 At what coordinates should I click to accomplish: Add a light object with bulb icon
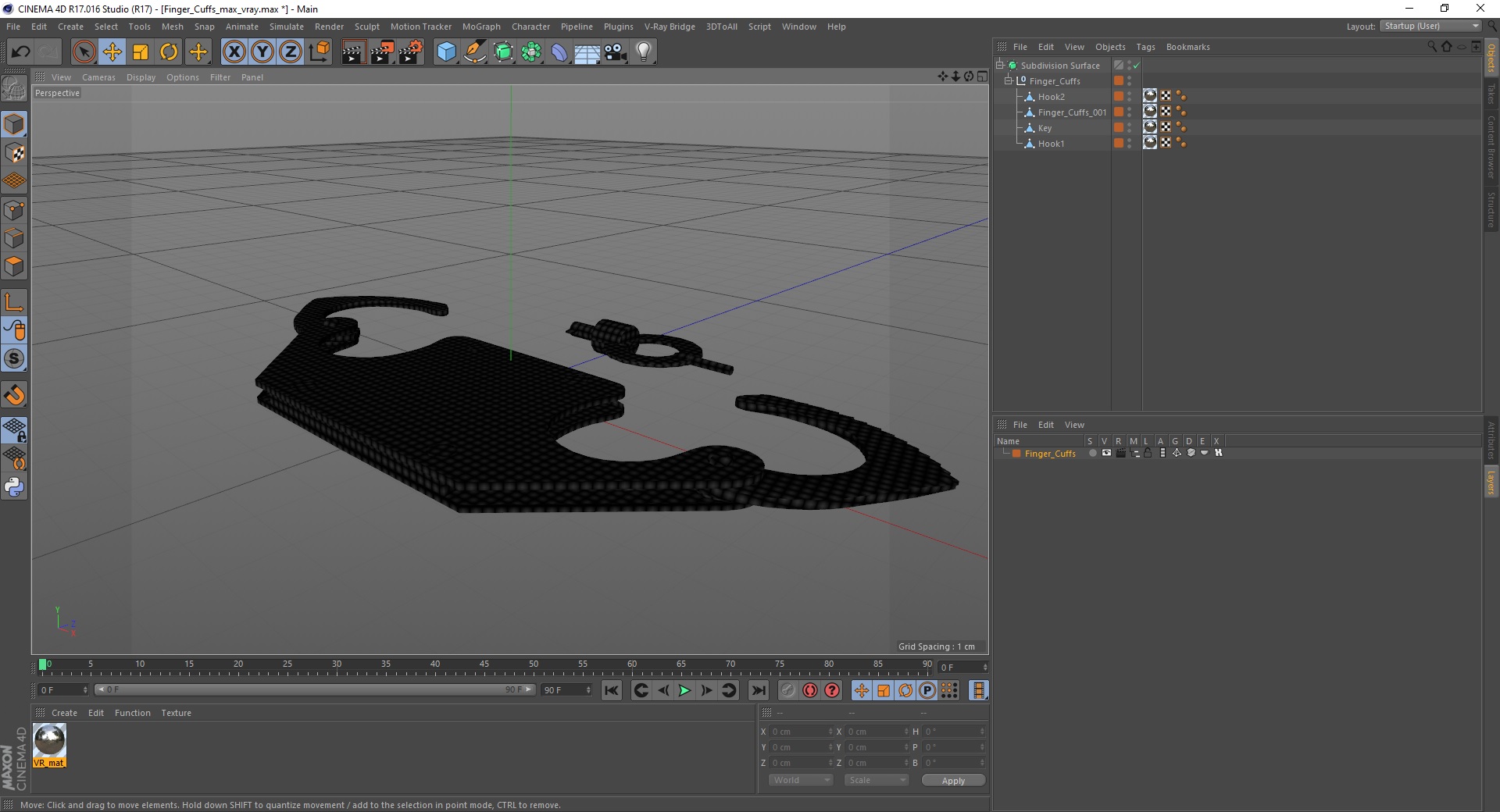[x=643, y=52]
